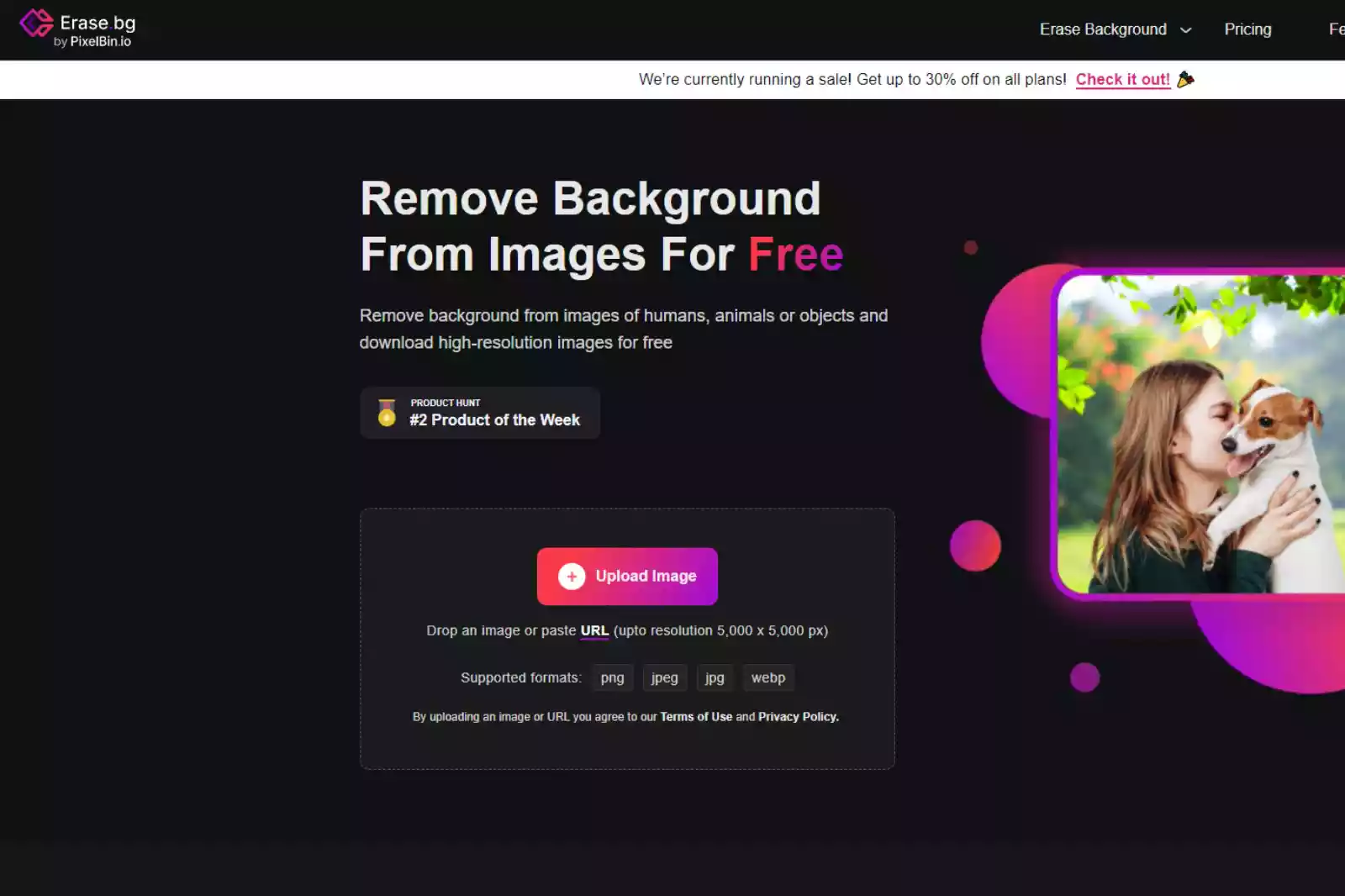The image size is (1345, 896).
Task: Click the party popper emoji in sale banner
Action: pyautogui.click(x=1185, y=79)
